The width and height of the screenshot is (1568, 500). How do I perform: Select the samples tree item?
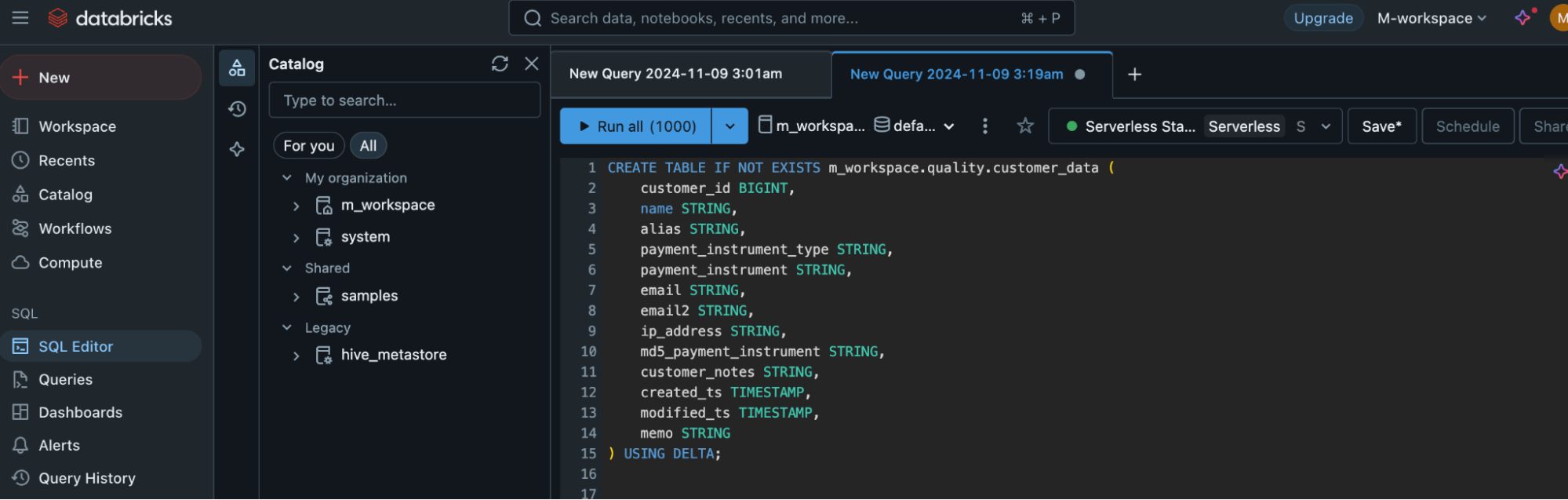(x=369, y=296)
